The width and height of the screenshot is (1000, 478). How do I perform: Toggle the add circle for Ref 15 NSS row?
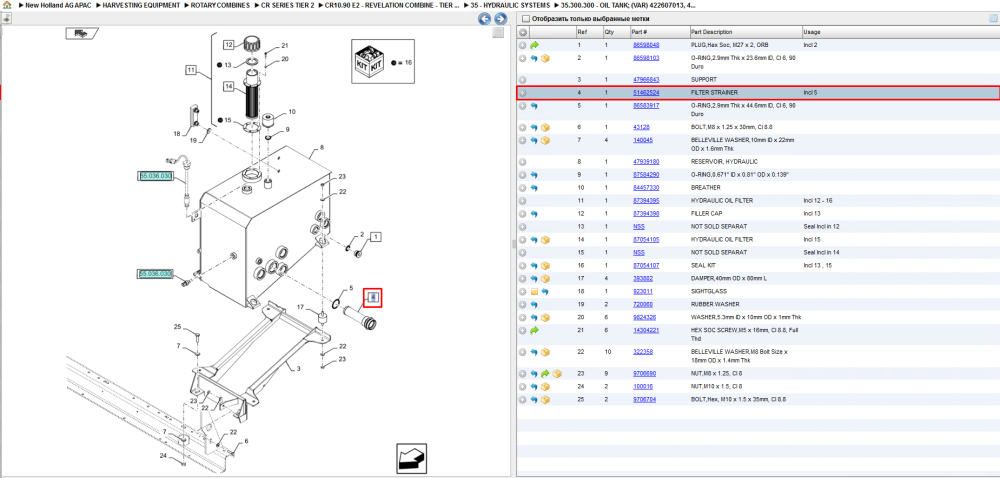click(x=522, y=252)
